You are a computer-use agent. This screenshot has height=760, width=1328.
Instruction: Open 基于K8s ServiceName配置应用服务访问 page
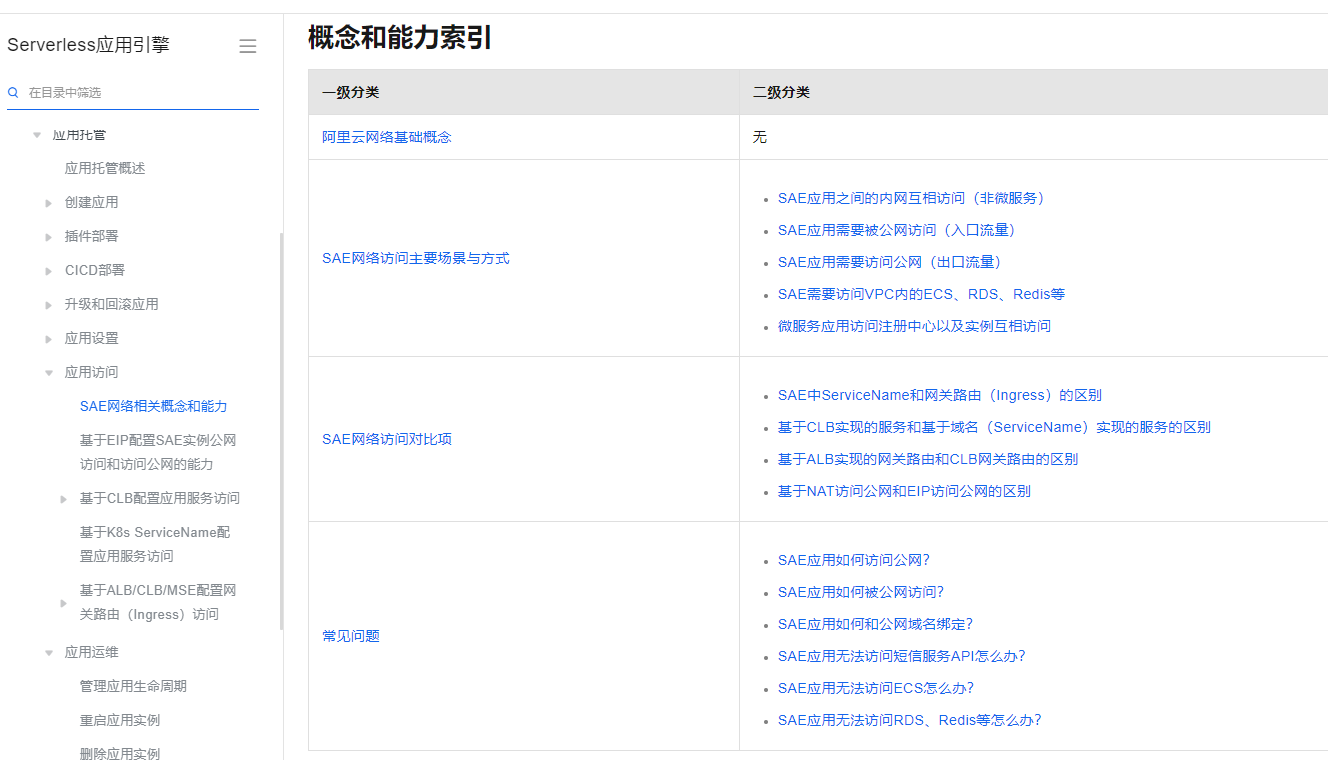pyautogui.click(x=155, y=544)
